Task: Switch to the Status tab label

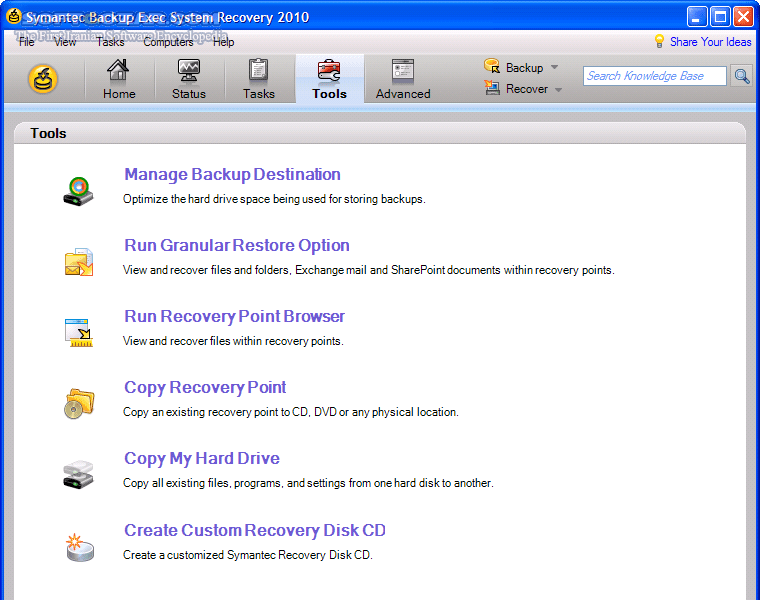Action: tap(189, 94)
